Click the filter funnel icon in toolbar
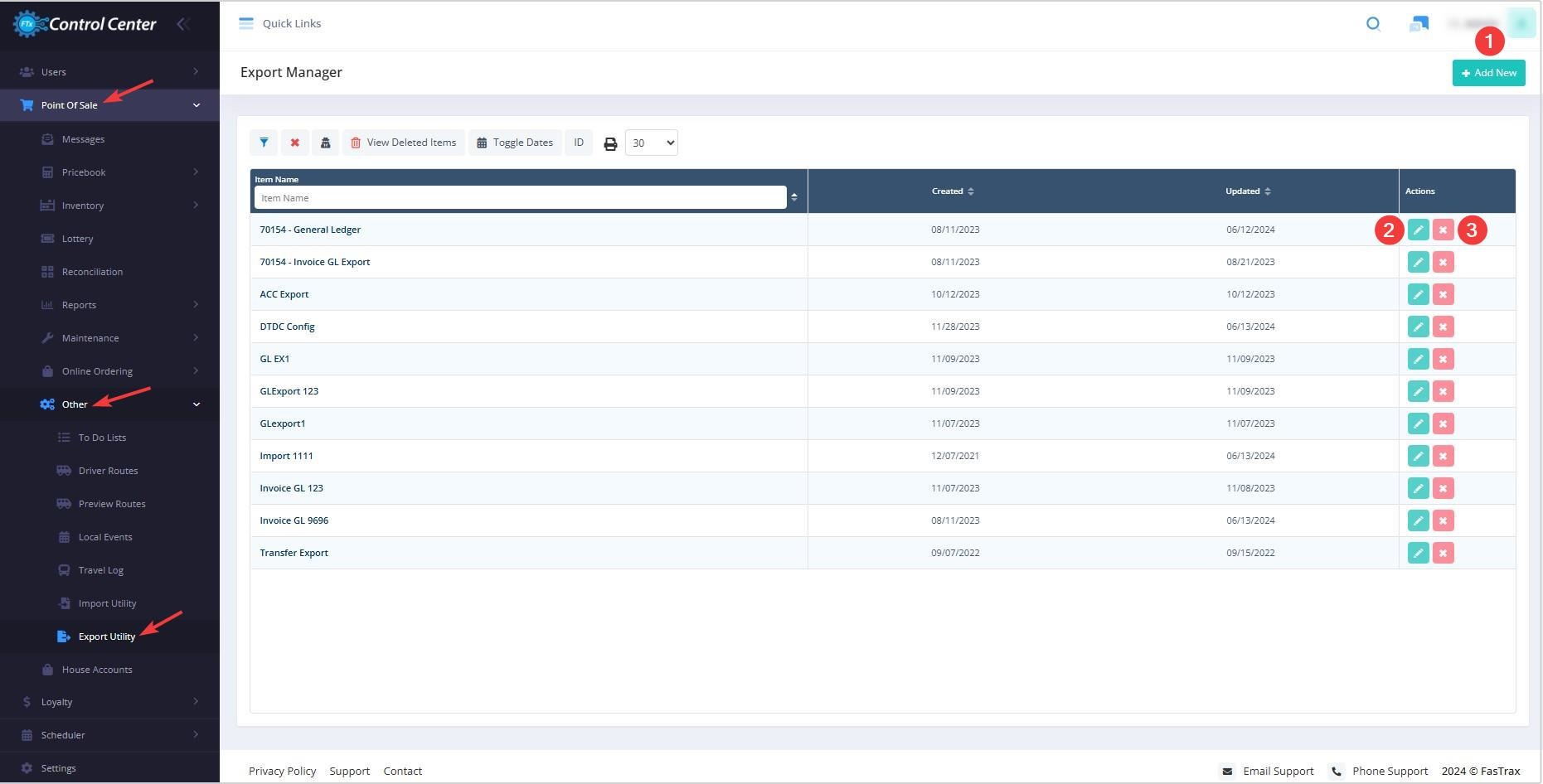1543x784 pixels. [264, 143]
